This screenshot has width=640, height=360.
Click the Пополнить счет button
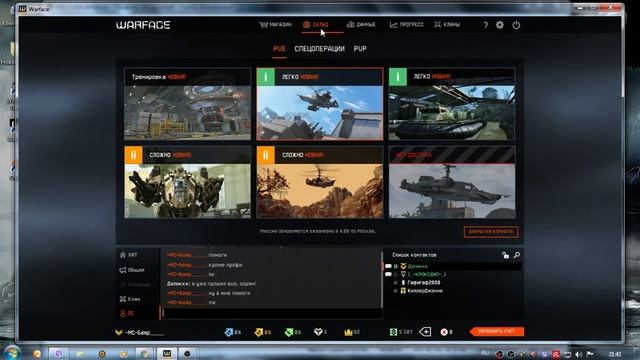tap(497, 331)
